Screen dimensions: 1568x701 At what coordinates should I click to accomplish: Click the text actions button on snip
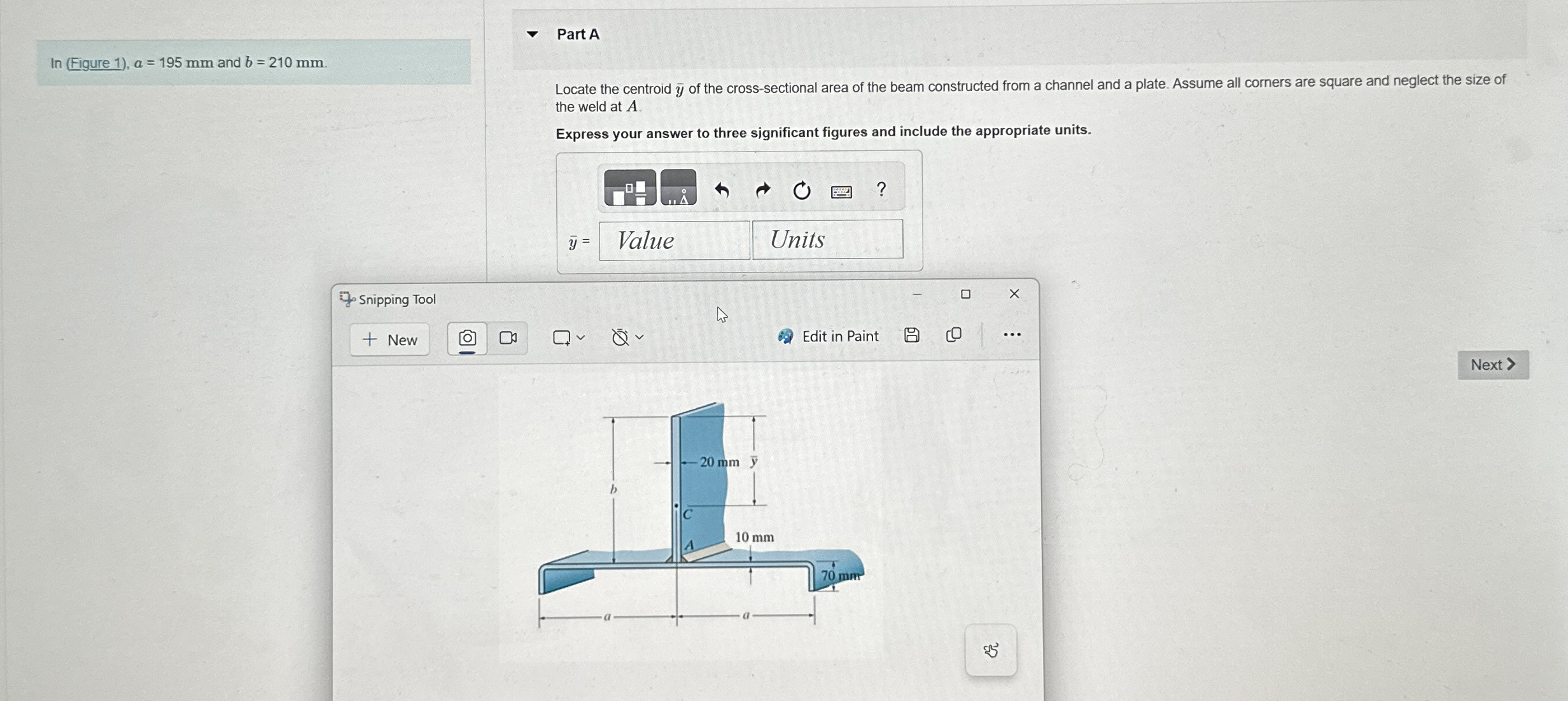coord(991,650)
